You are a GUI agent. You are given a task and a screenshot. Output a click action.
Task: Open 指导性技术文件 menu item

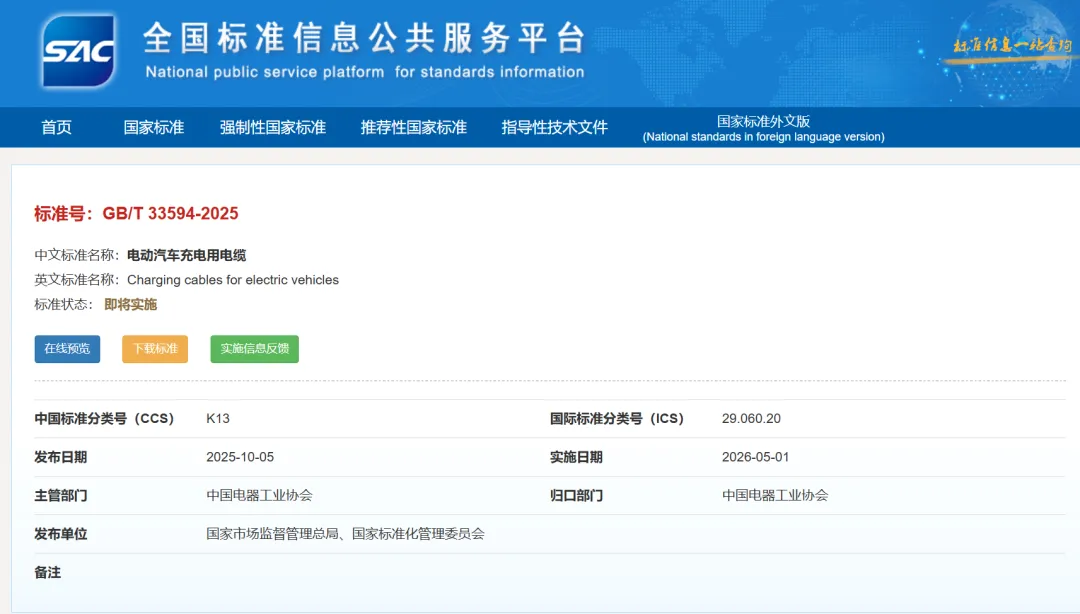[554, 127]
